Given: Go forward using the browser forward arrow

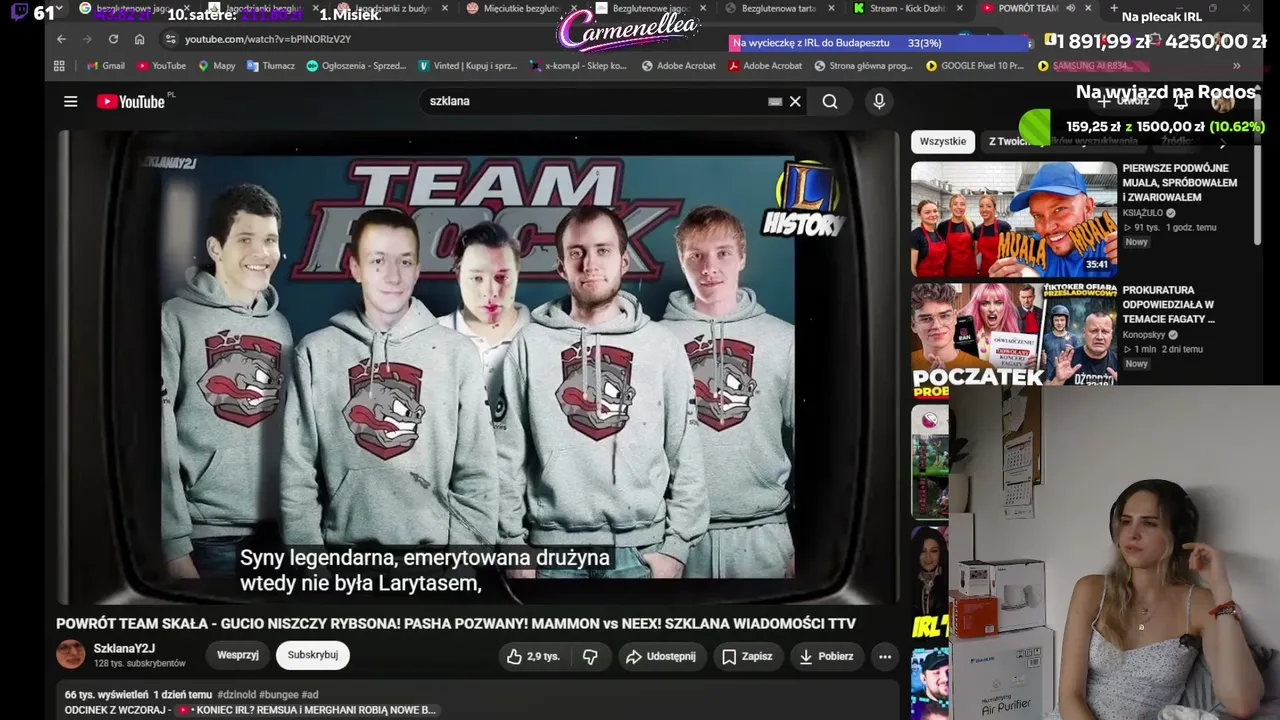Looking at the screenshot, I should [87, 39].
